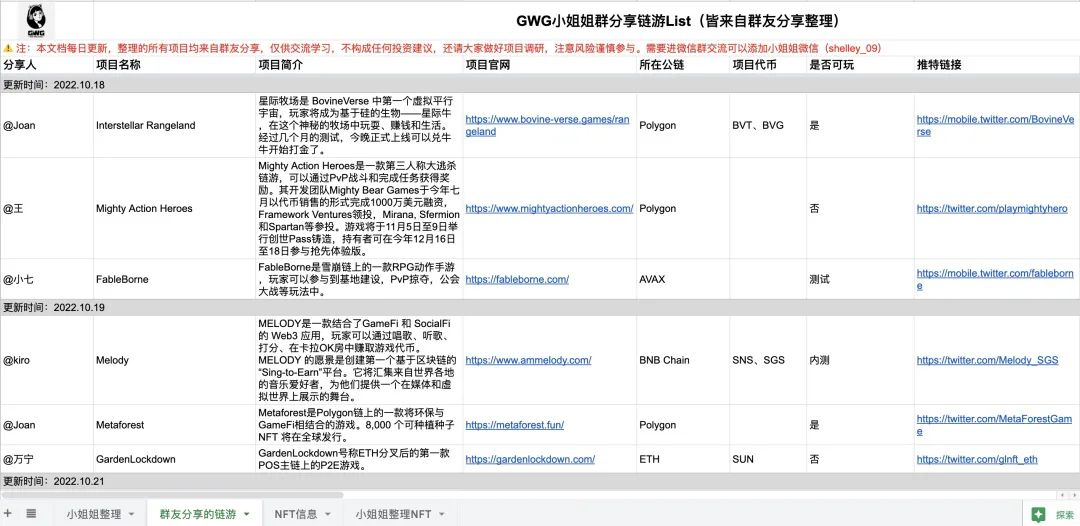Select the 项目代币 header cell
Image resolution: width=1080 pixels, height=526 pixels.
click(768, 65)
